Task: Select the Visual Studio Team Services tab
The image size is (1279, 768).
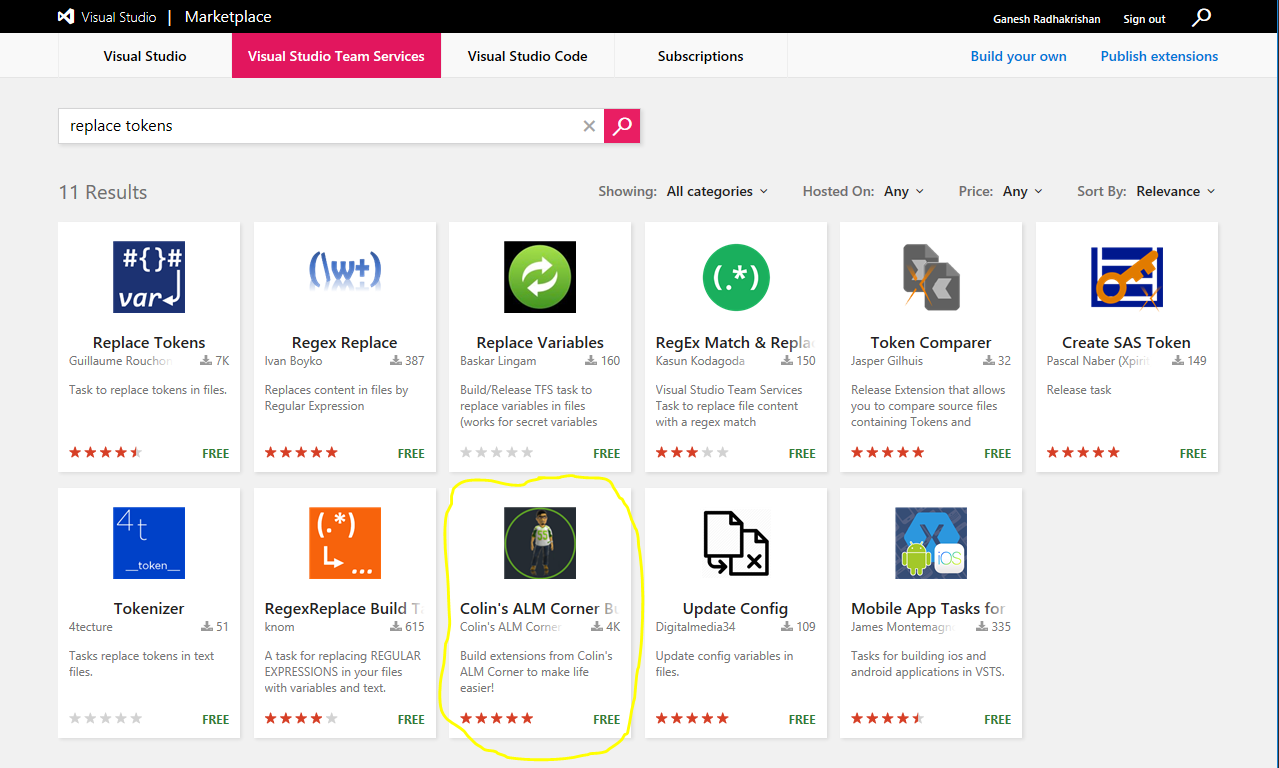Action: [336, 56]
